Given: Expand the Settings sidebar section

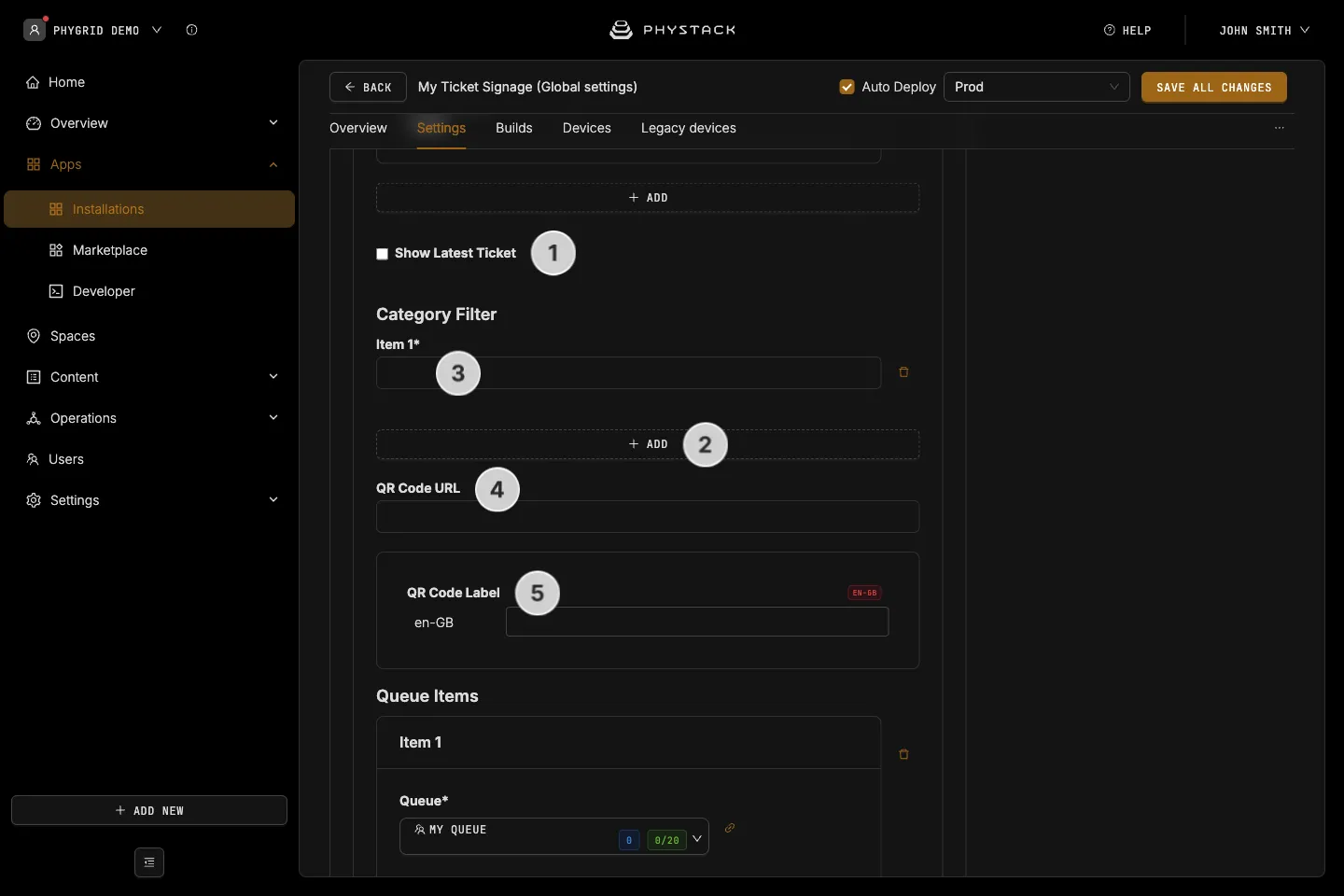Looking at the screenshot, I should [273, 500].
